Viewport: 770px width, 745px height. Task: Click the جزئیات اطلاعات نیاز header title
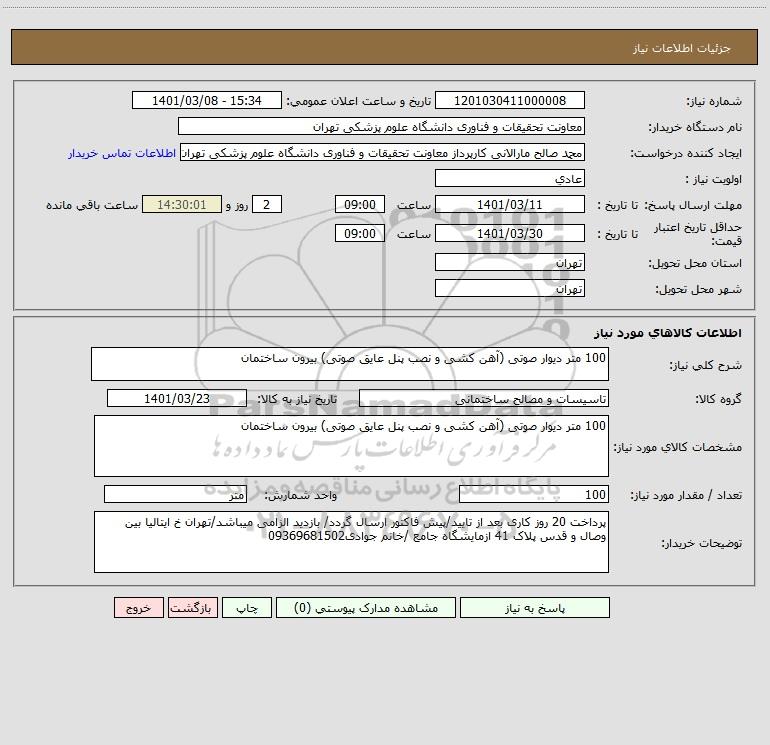click(682, 48)
